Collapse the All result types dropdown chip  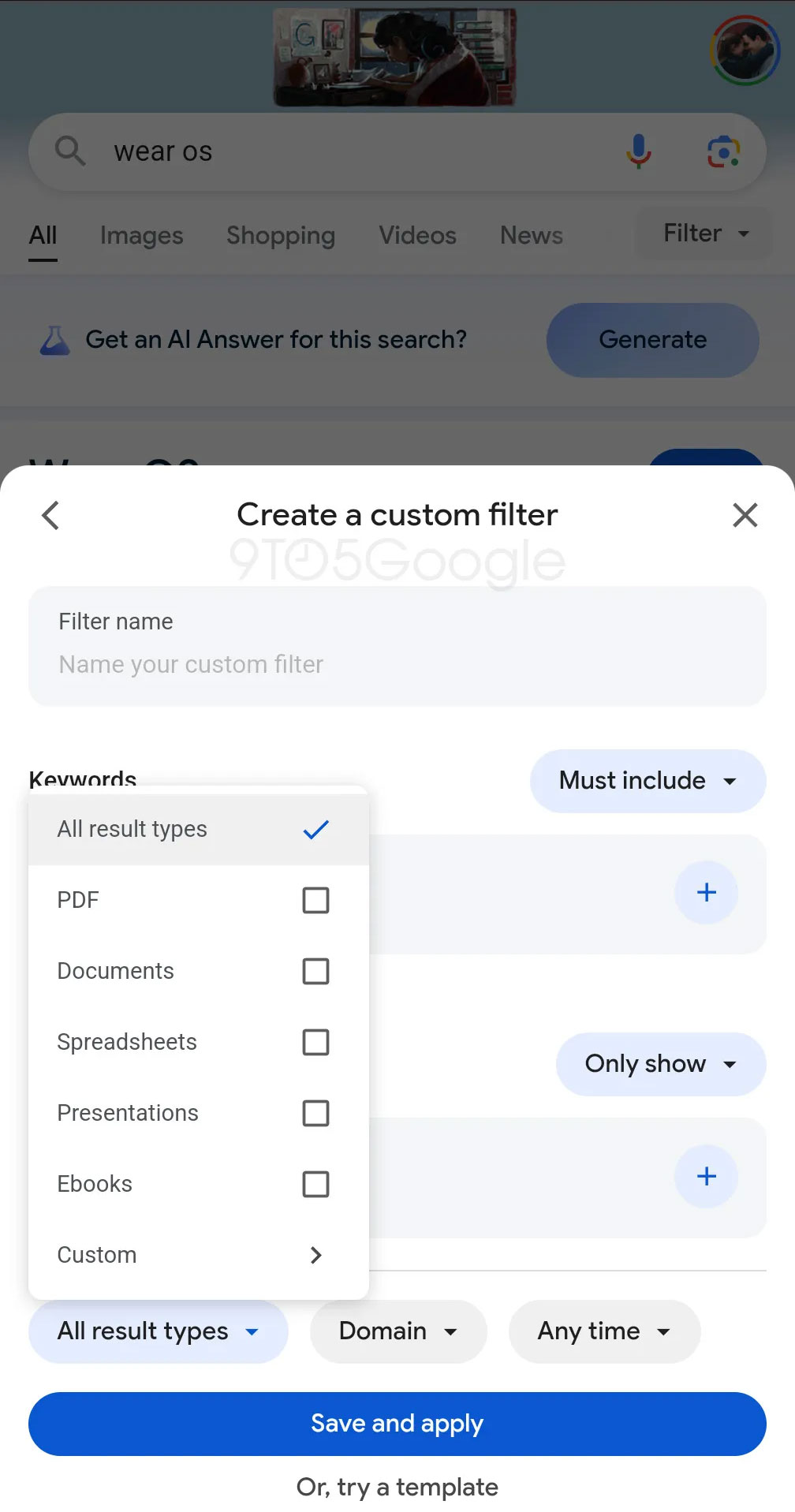tap(158, 1331)
